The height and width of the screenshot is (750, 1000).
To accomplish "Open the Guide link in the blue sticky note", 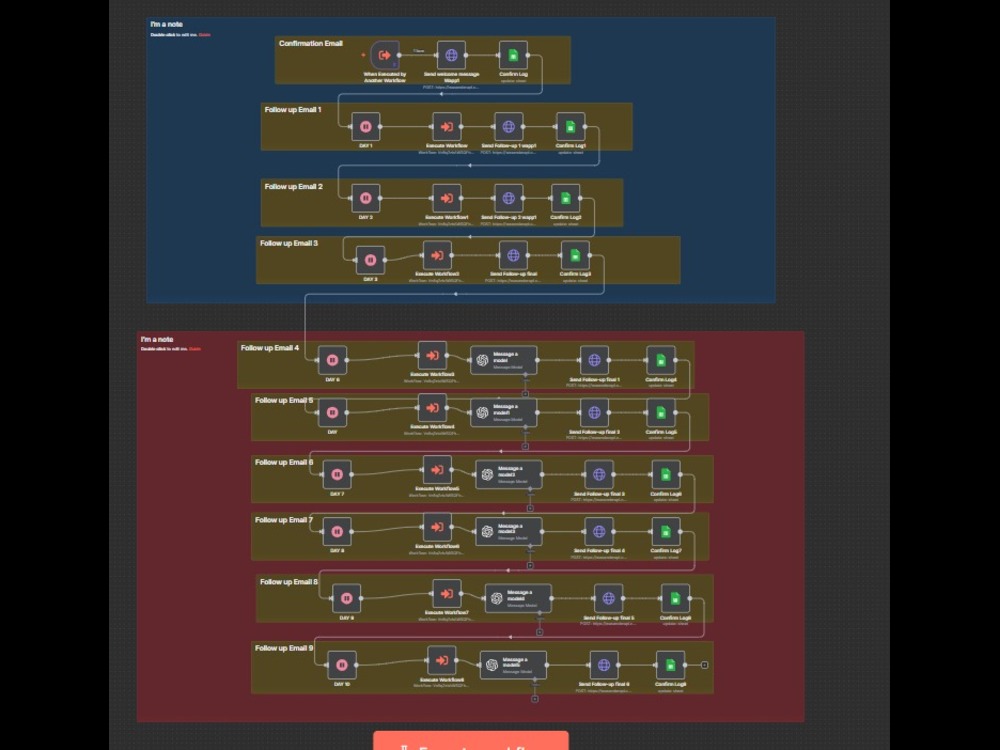I will pos(204,35).
